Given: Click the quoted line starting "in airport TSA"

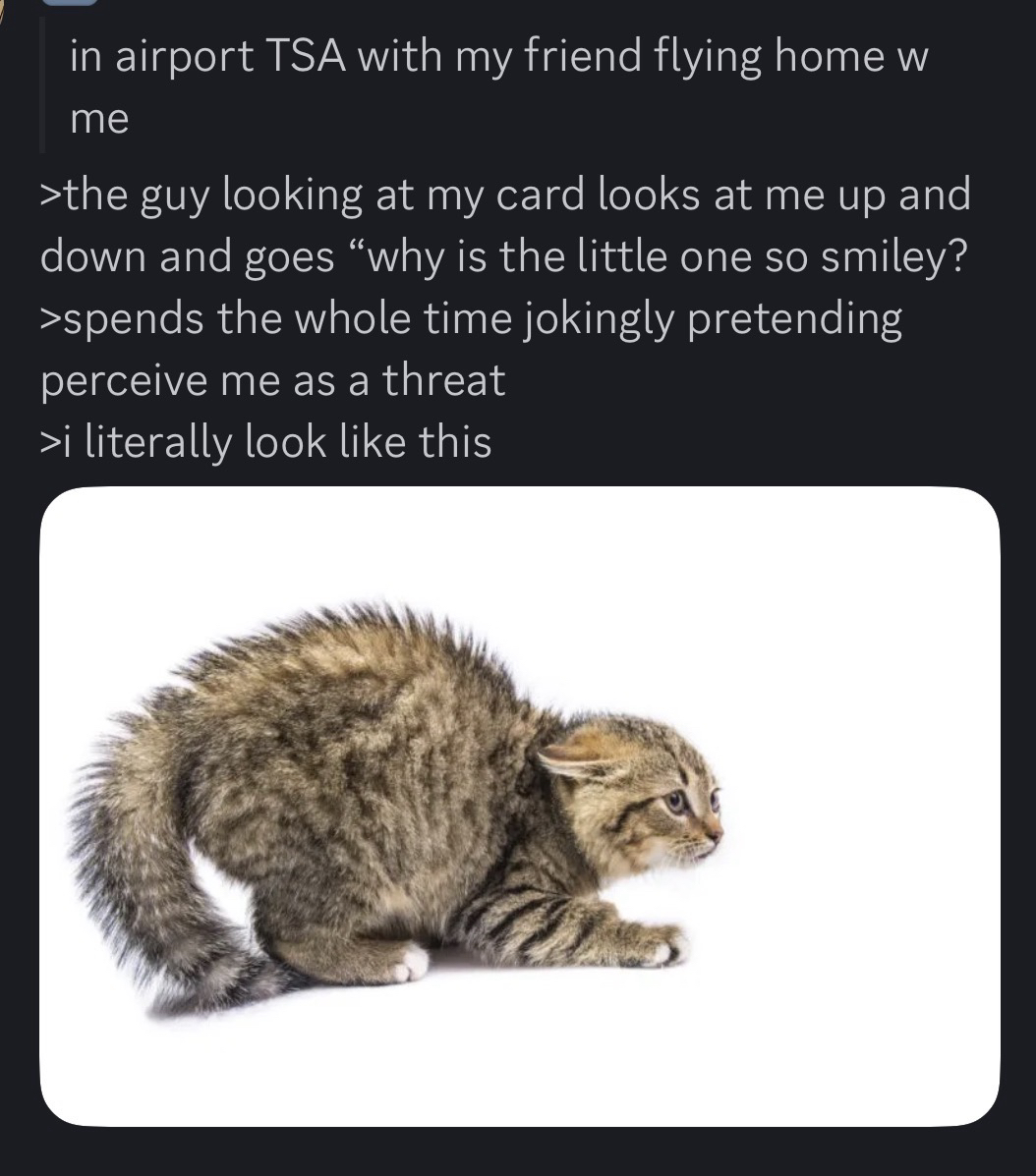Looking at the screenshot, I should (x=499, y=56).
